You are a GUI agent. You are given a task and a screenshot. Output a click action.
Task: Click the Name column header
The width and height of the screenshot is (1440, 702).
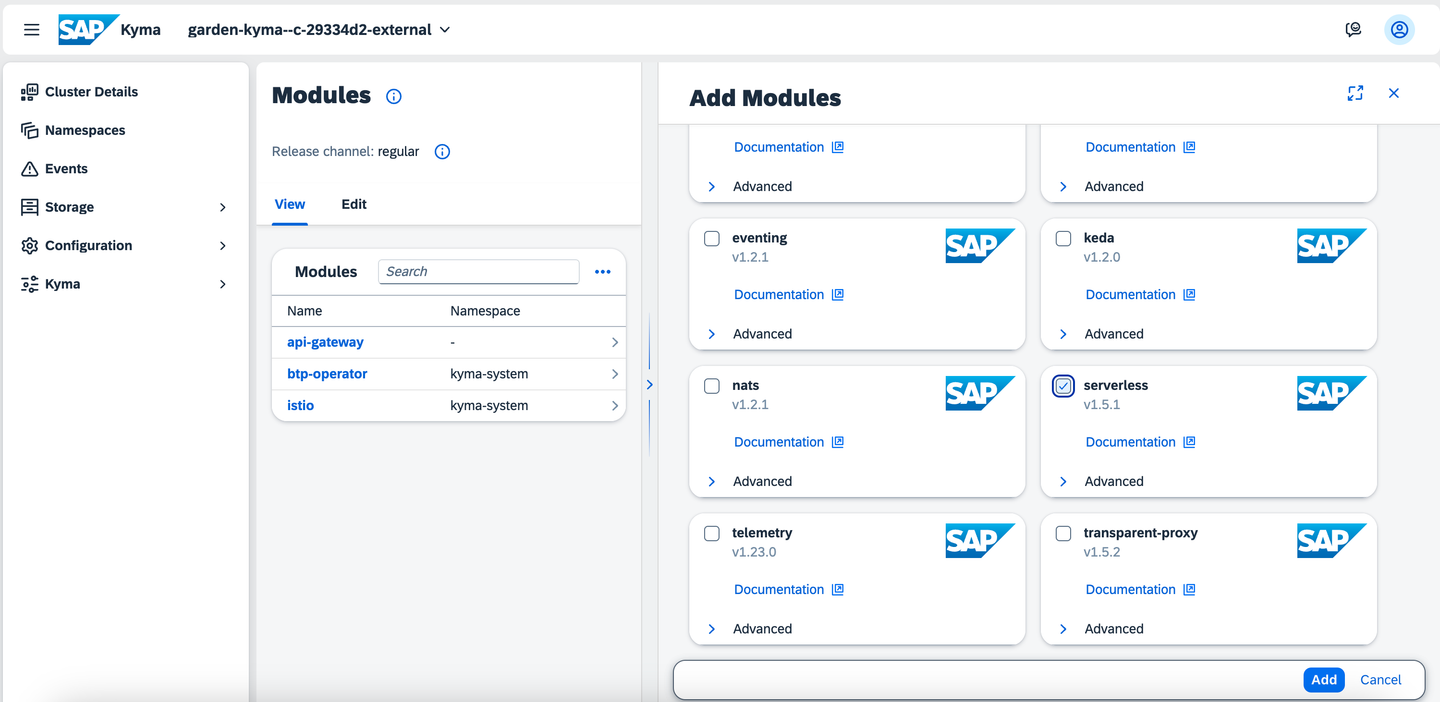304,311
